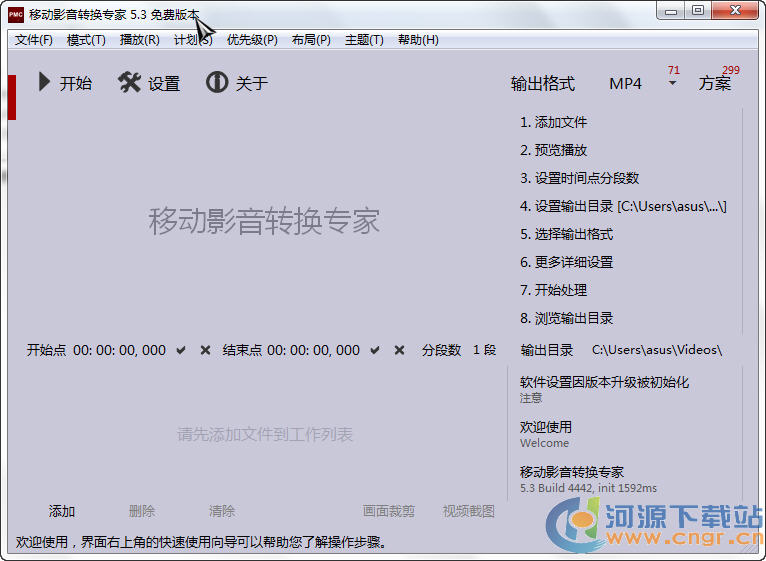Confirm the end point checkmark icon

[375, 350]
